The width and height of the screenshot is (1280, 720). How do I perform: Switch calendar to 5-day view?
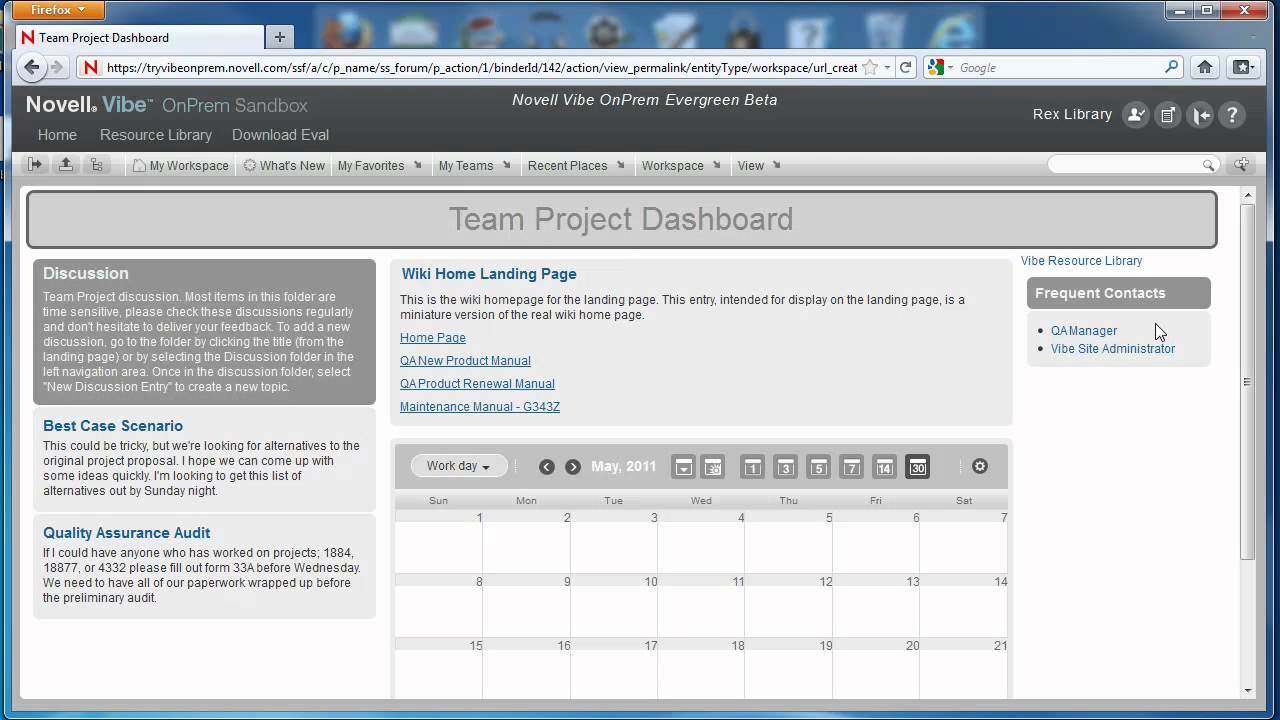819,467
